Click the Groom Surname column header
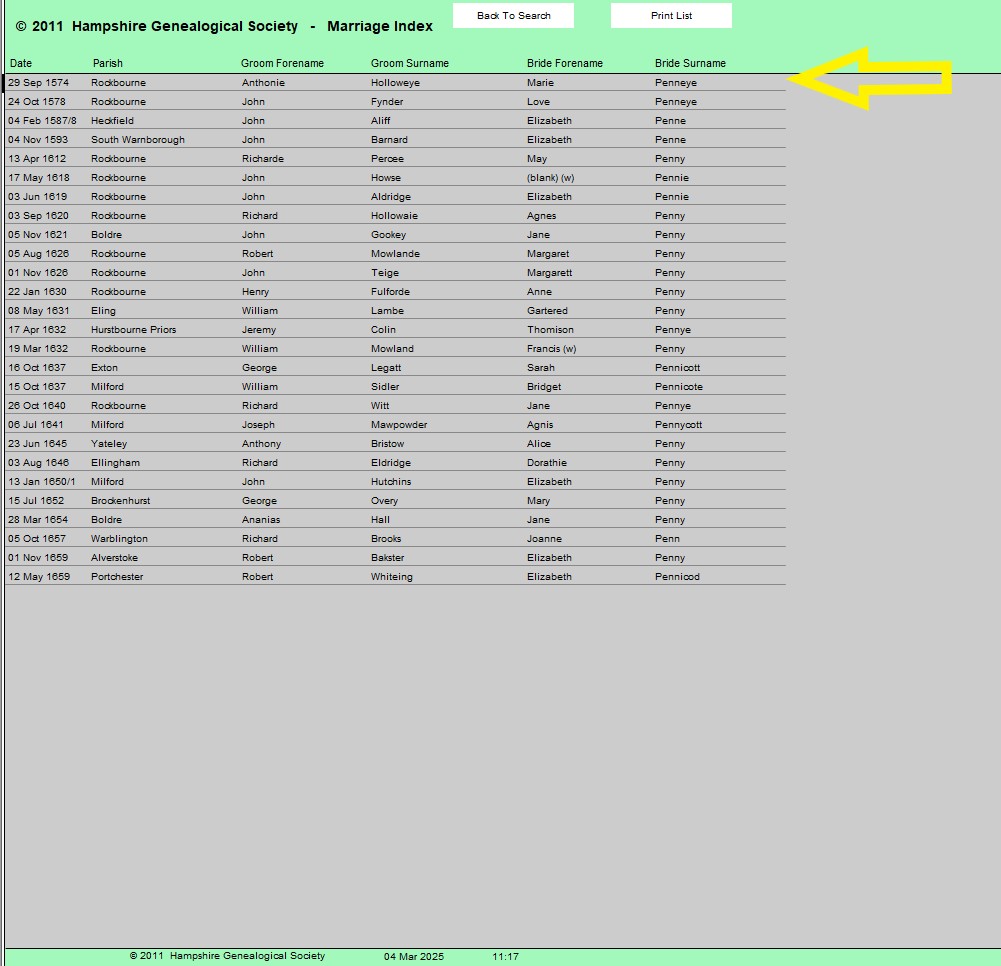Viewport: 1001px width, 966px height. click(409, 63)
